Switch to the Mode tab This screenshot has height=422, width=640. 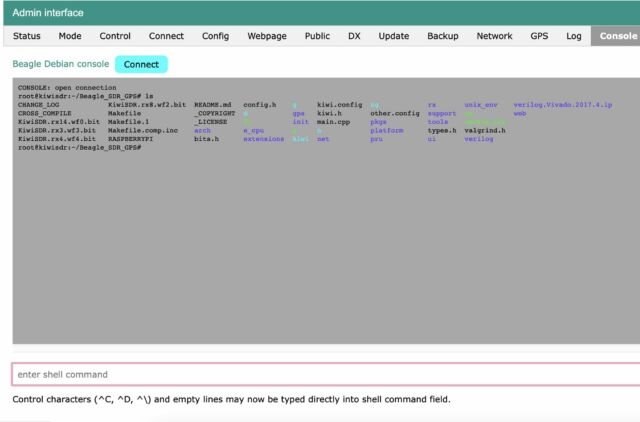tap(70, 36)
